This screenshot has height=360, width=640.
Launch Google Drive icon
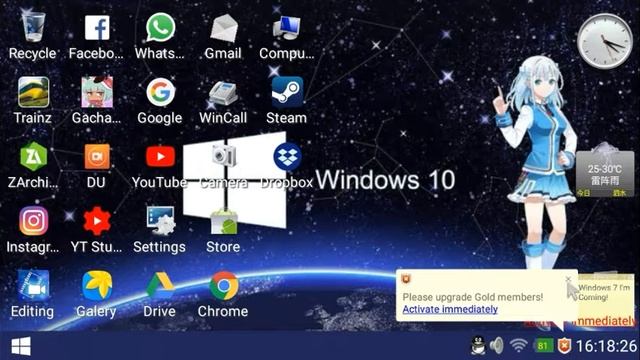pos(160,285)
